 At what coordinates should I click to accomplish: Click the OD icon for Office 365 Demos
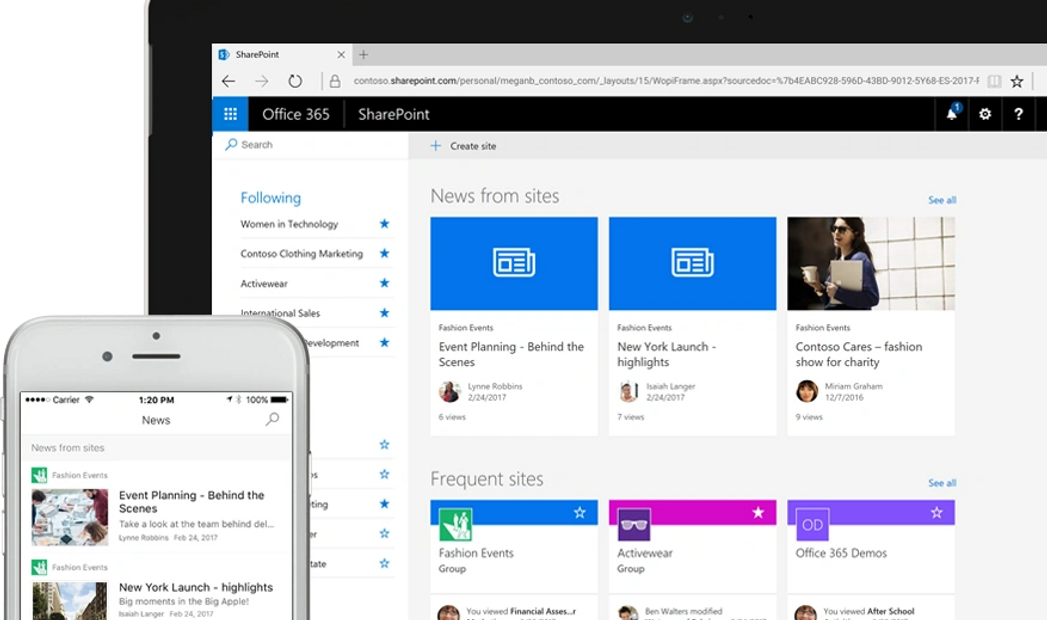[x=812, y=525]
